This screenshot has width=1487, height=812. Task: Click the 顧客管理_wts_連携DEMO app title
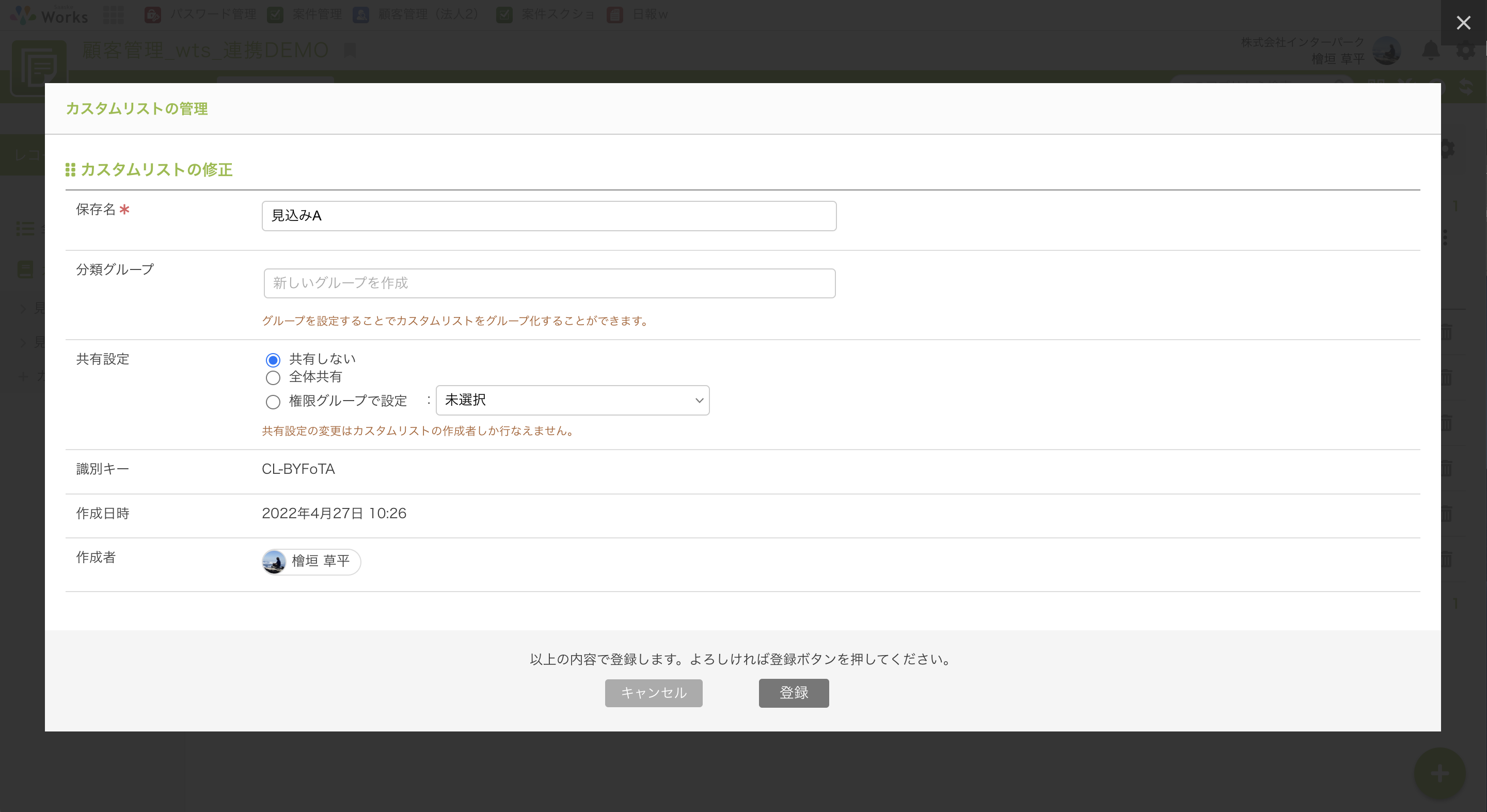click(x=205, y=50)
